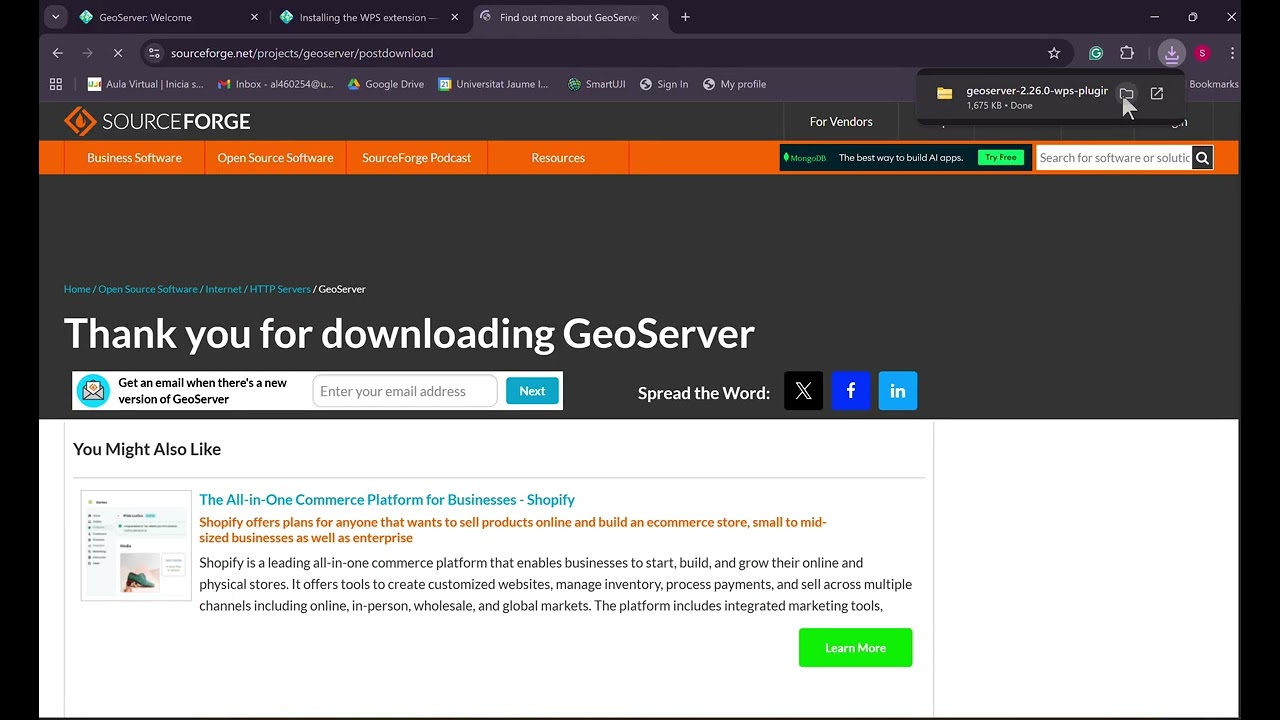
Task: Click the search magnifier button
Action: click(1202, 158)
